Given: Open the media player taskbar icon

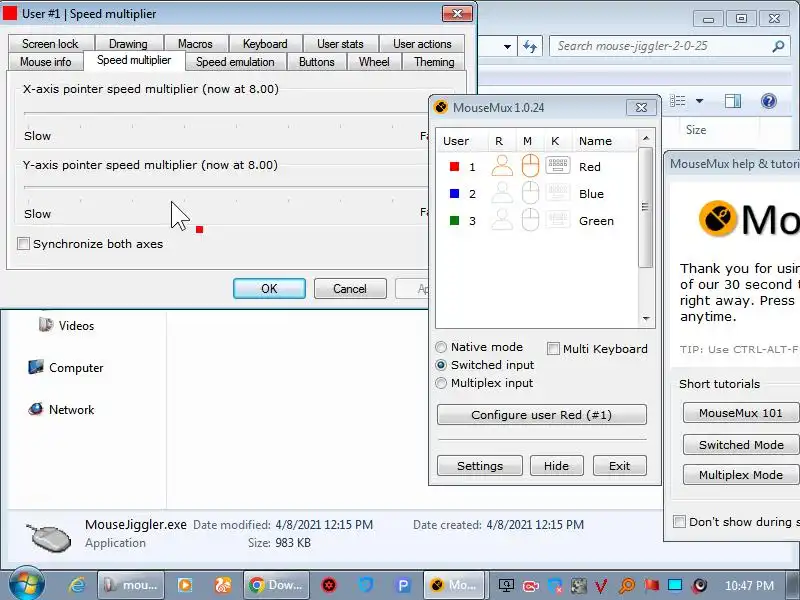Looking at the screenshot, I should [185, 585].
